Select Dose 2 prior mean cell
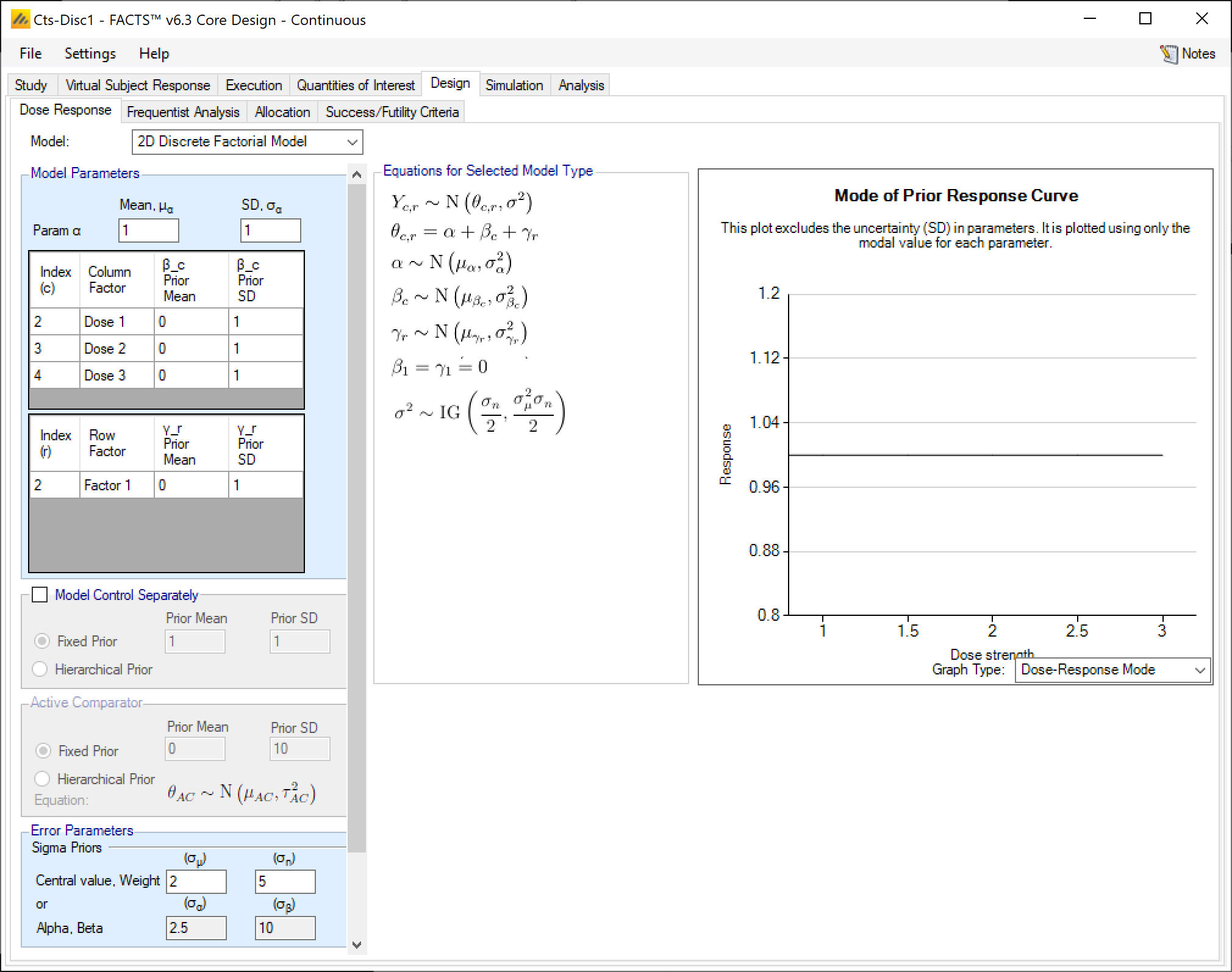This screenshot has height=972, width=1232. coord(190,348)
